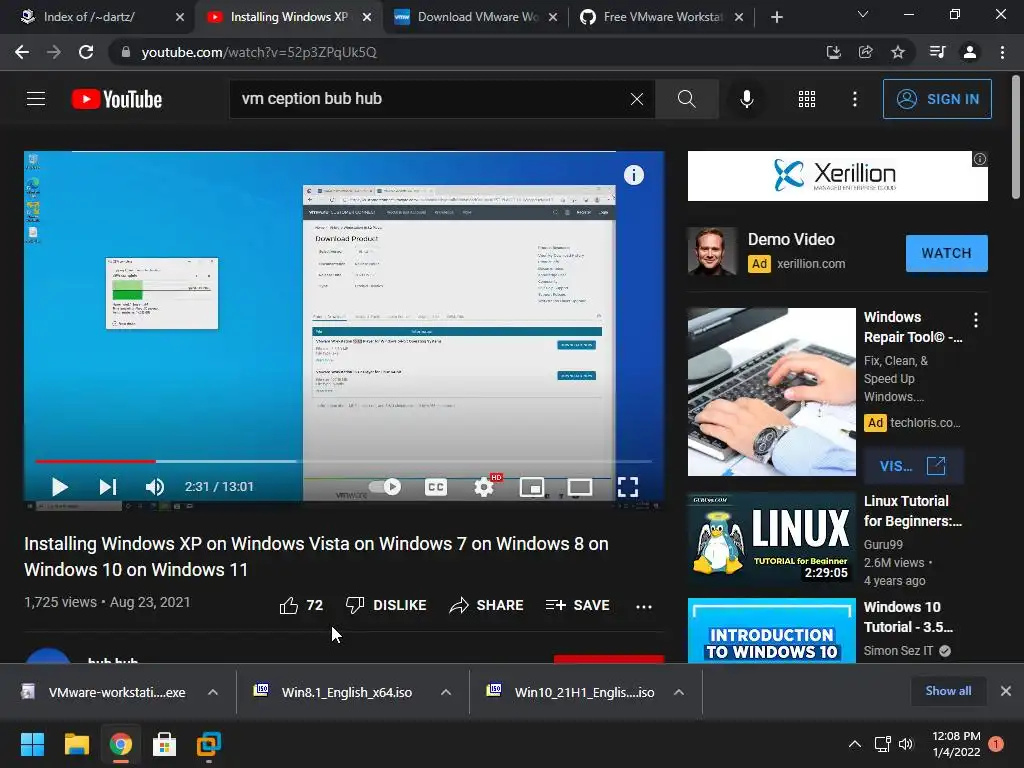Open options menu for Windows Repair Tool ad

(976, 319)
